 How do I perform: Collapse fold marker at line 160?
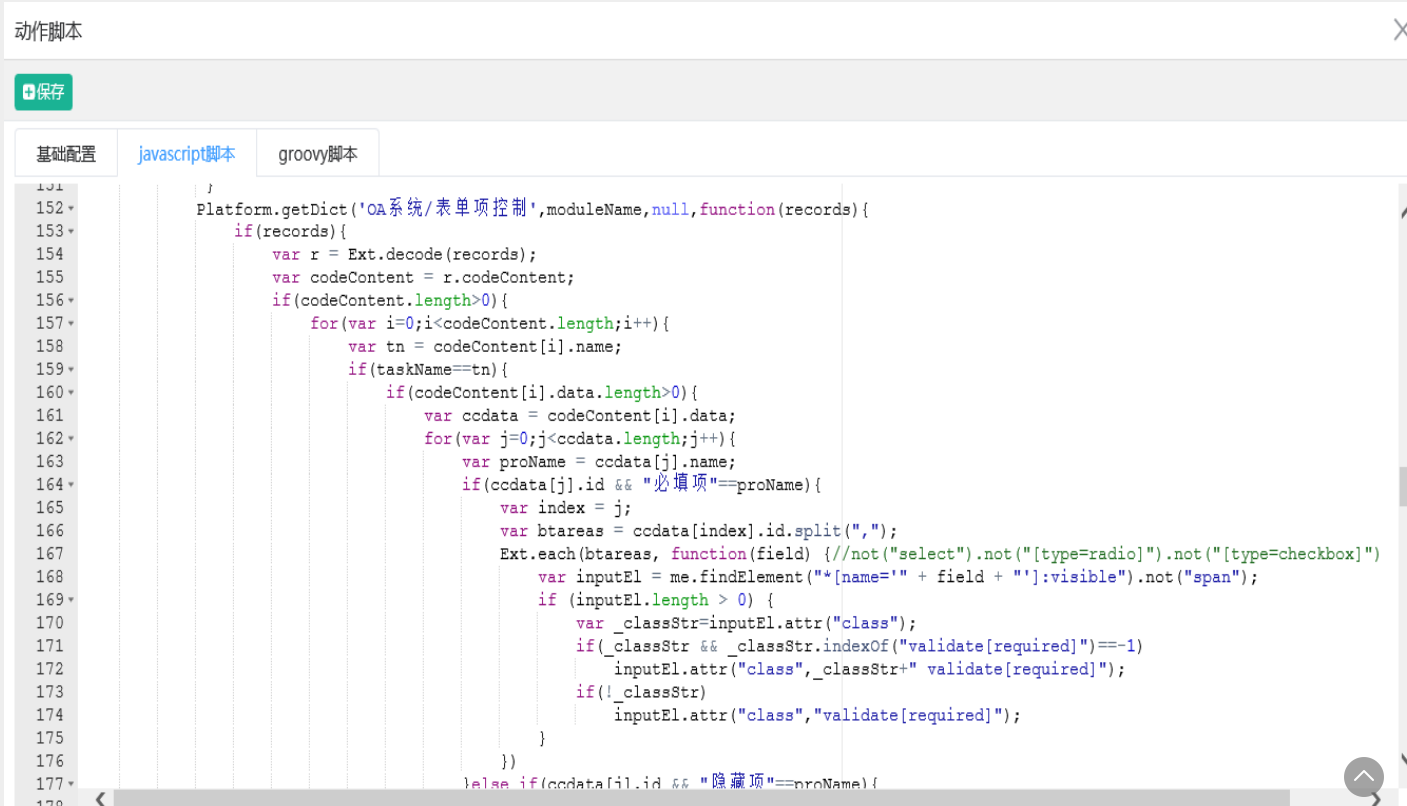coord(71,393)
